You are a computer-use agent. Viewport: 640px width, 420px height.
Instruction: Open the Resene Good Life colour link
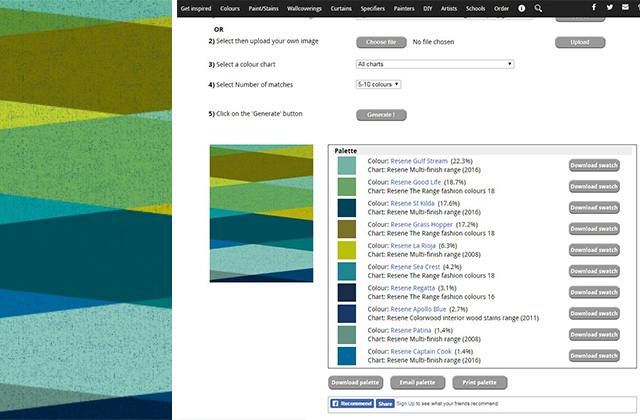coord(416,182)
